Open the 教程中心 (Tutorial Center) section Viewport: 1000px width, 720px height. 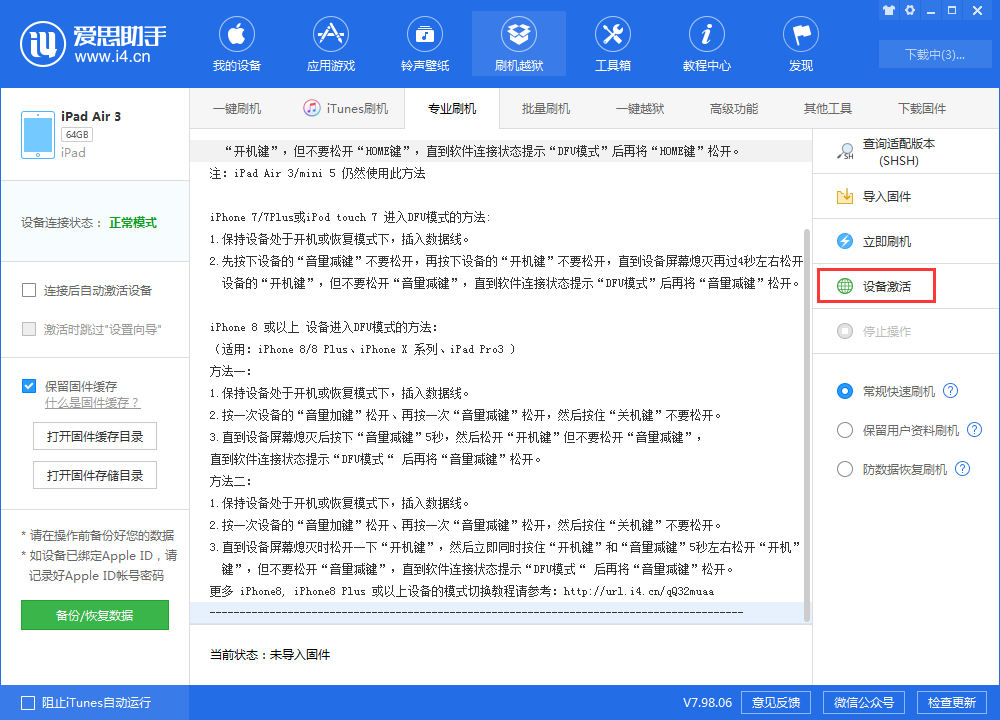706,43
